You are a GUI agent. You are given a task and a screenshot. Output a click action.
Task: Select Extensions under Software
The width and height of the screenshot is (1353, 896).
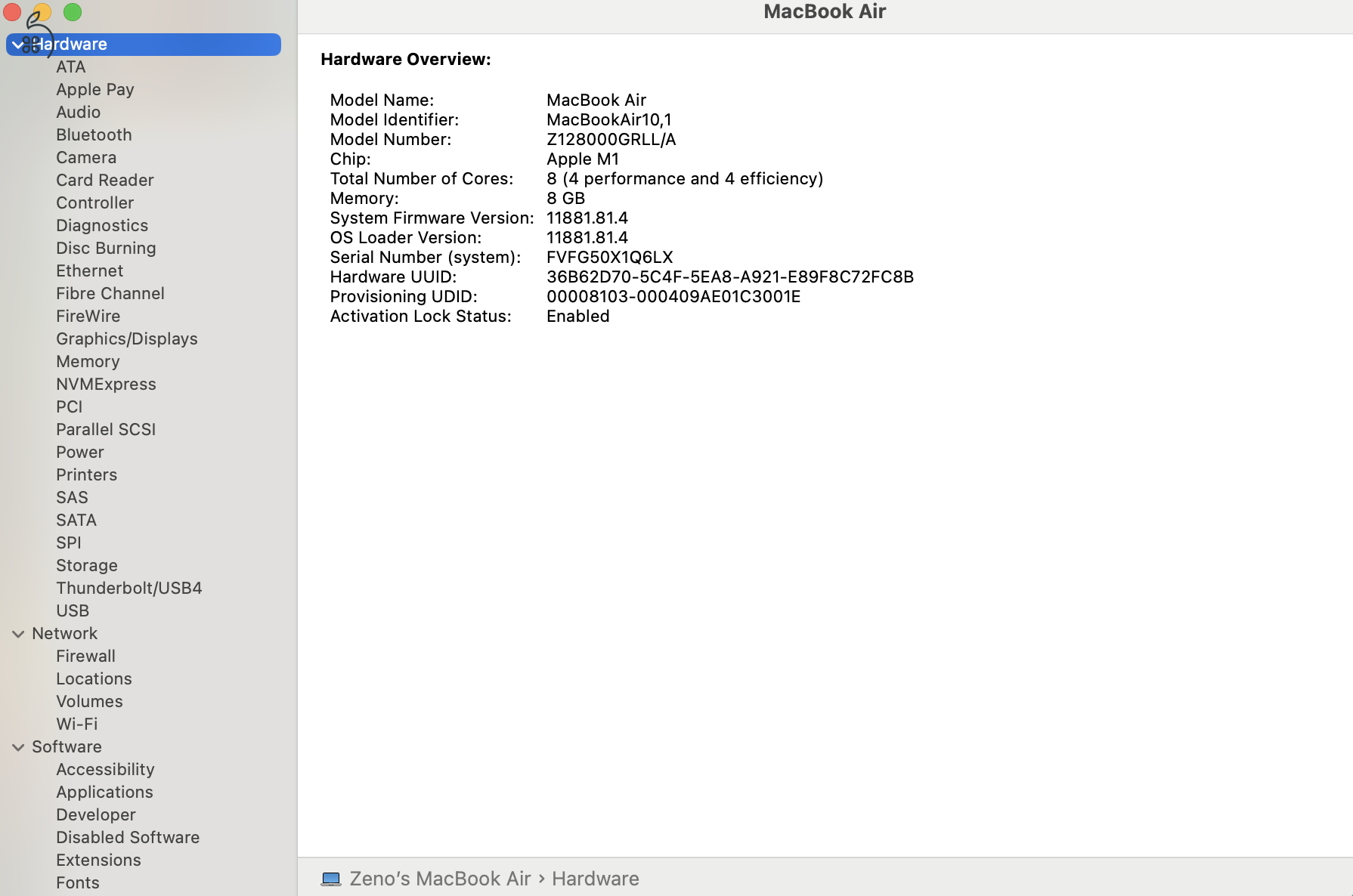98,860
